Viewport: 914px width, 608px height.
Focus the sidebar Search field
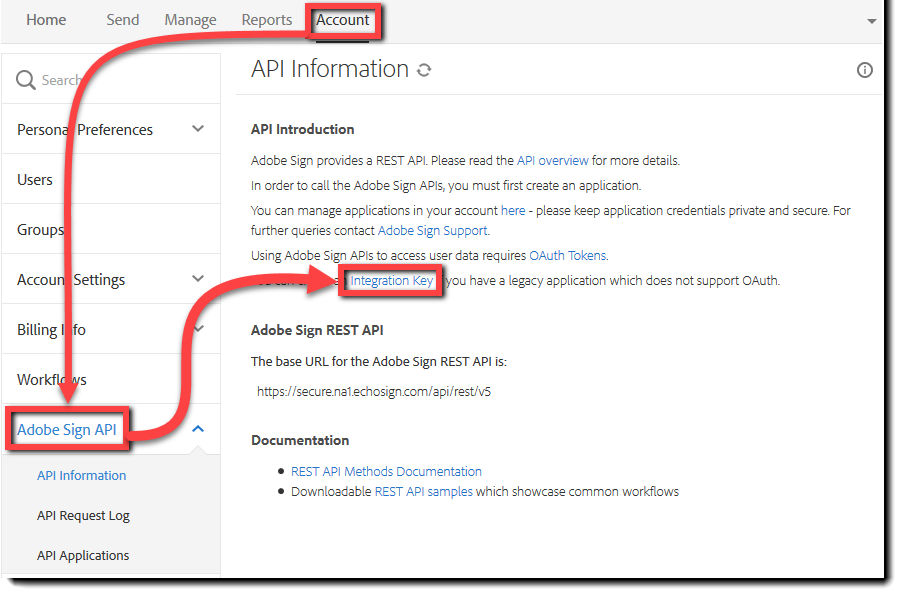(111, 79)
